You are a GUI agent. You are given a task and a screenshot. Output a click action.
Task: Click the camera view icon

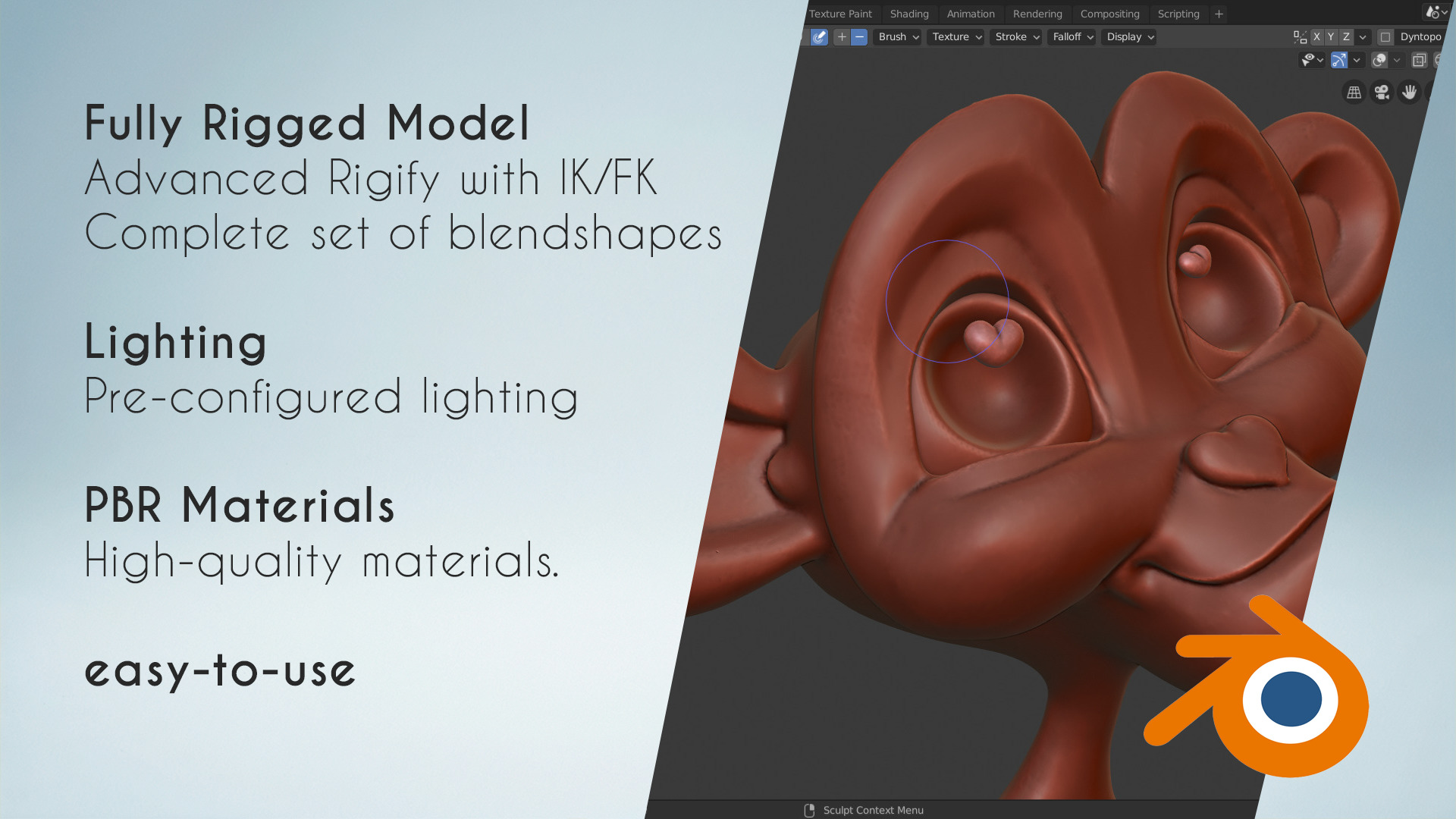1382,93
